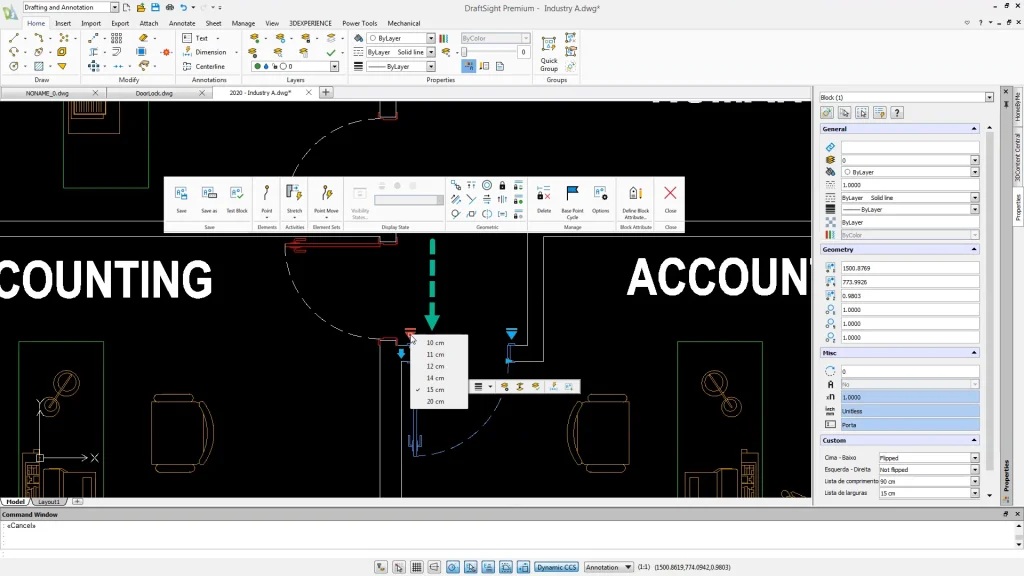Viewport: 1024px width, 576px height.
Task: Collapse the Geometry section in Properties
Action: pyautogui.click(x=974, y=249)
